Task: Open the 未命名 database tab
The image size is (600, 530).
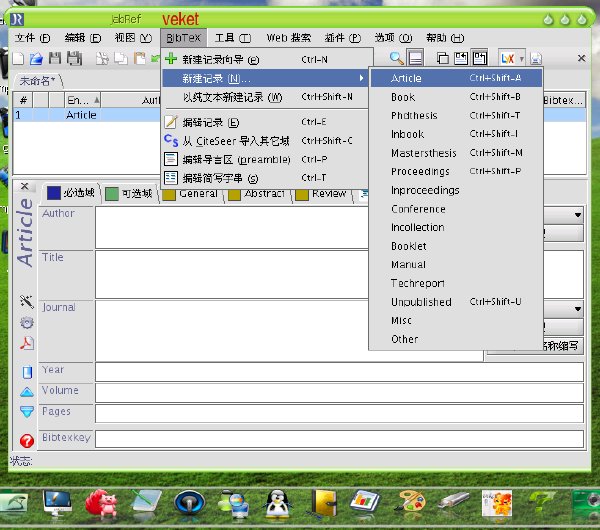Action: click(x=38, y=81)
